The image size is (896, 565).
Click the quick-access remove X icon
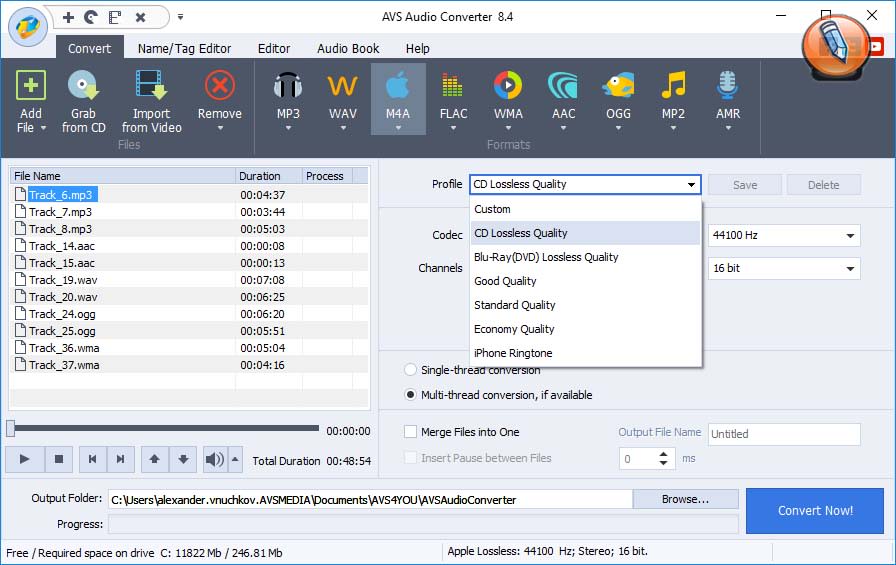point(141,17)
